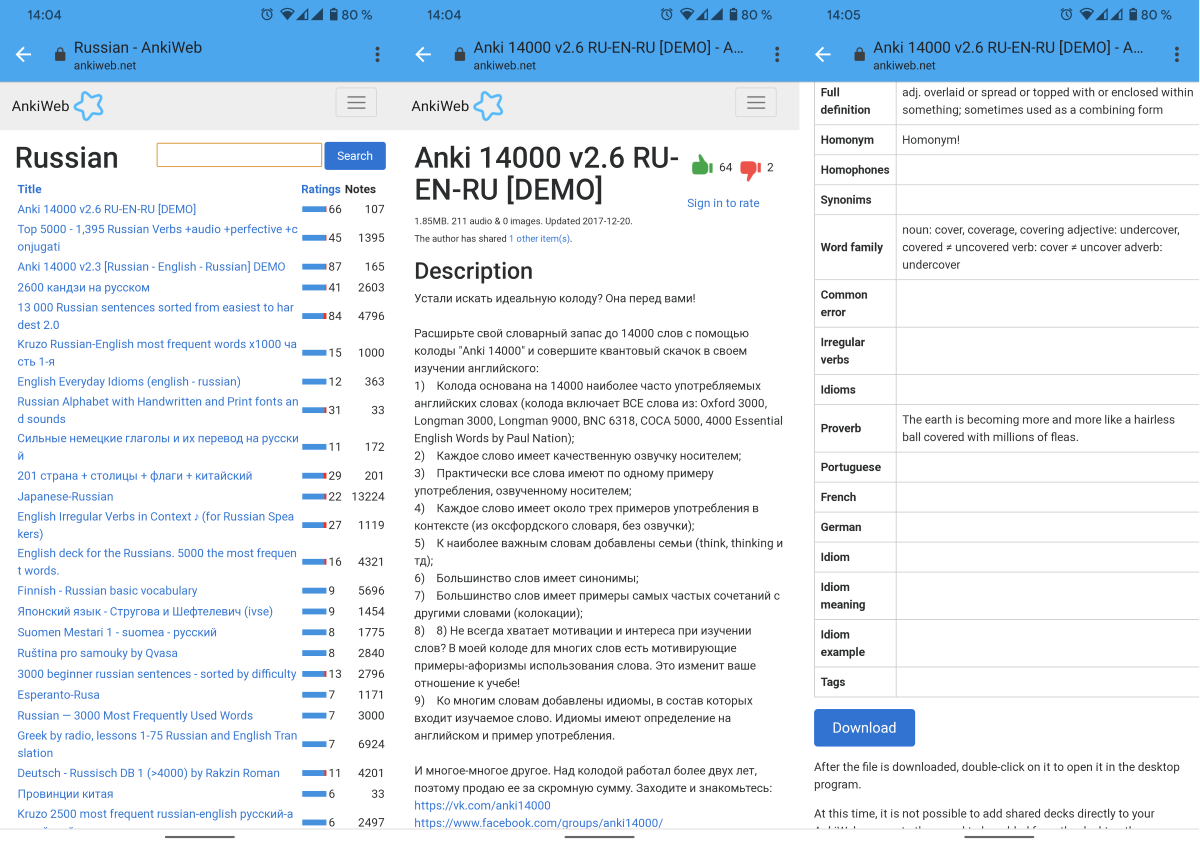Click the blue Search button

point(355,155)
